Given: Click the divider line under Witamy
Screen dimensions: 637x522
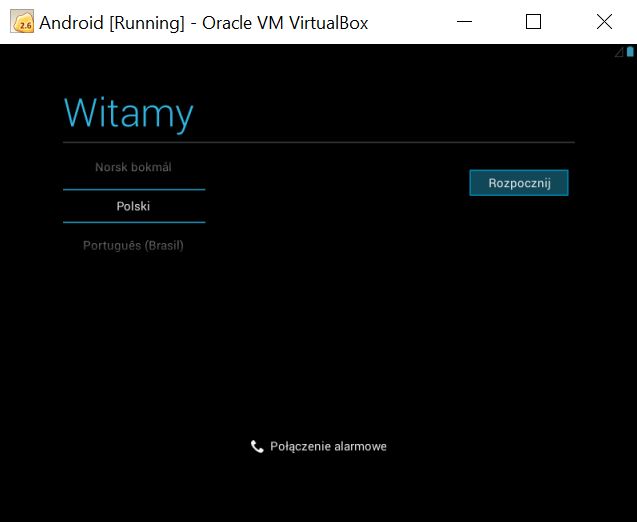Looking at the screenshot, I should [x=318, y=143].
